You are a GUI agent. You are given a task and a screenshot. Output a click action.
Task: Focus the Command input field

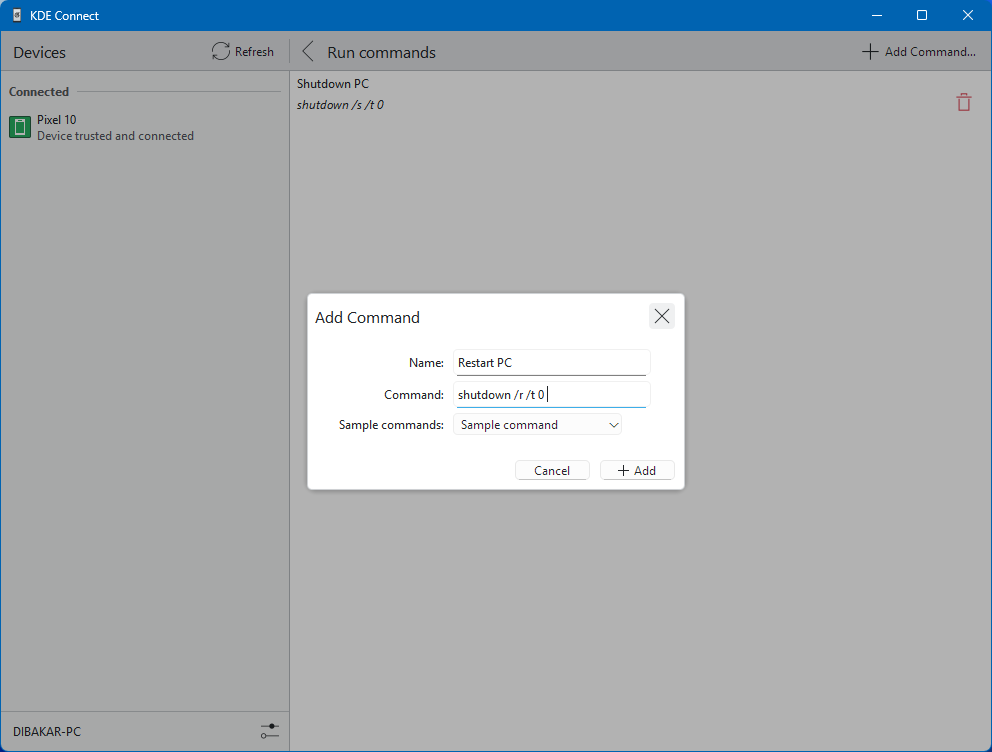[552, 395]
